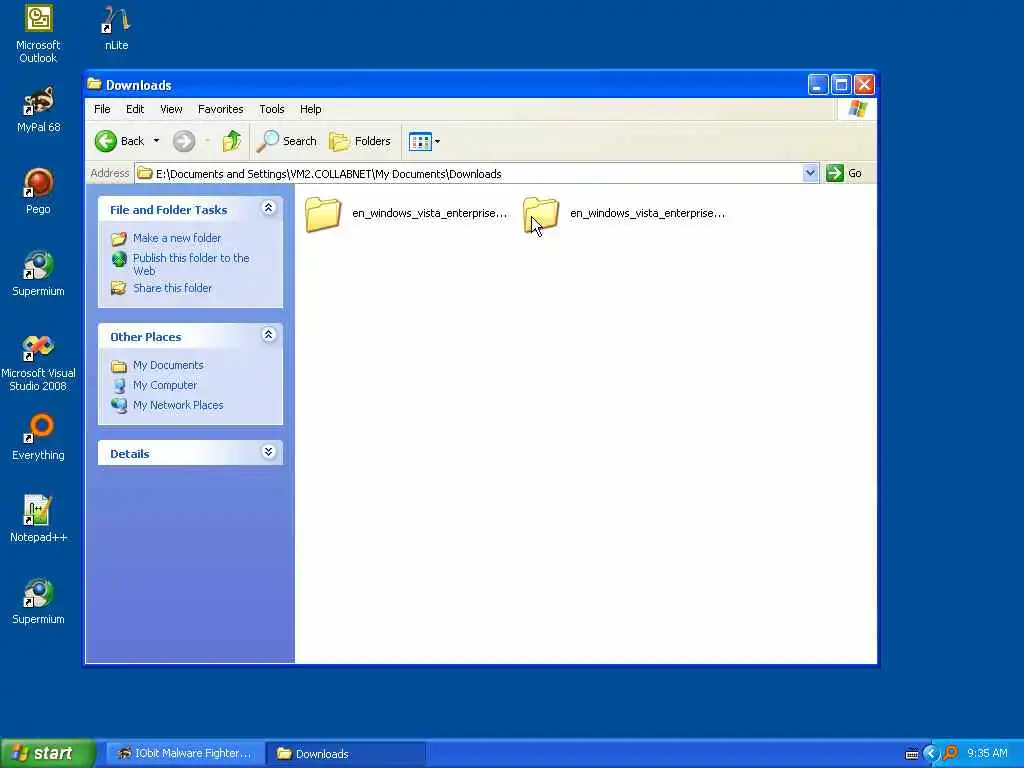Open the Edit menu
This screenshot has height=768, width=1024.
(135, 109)
